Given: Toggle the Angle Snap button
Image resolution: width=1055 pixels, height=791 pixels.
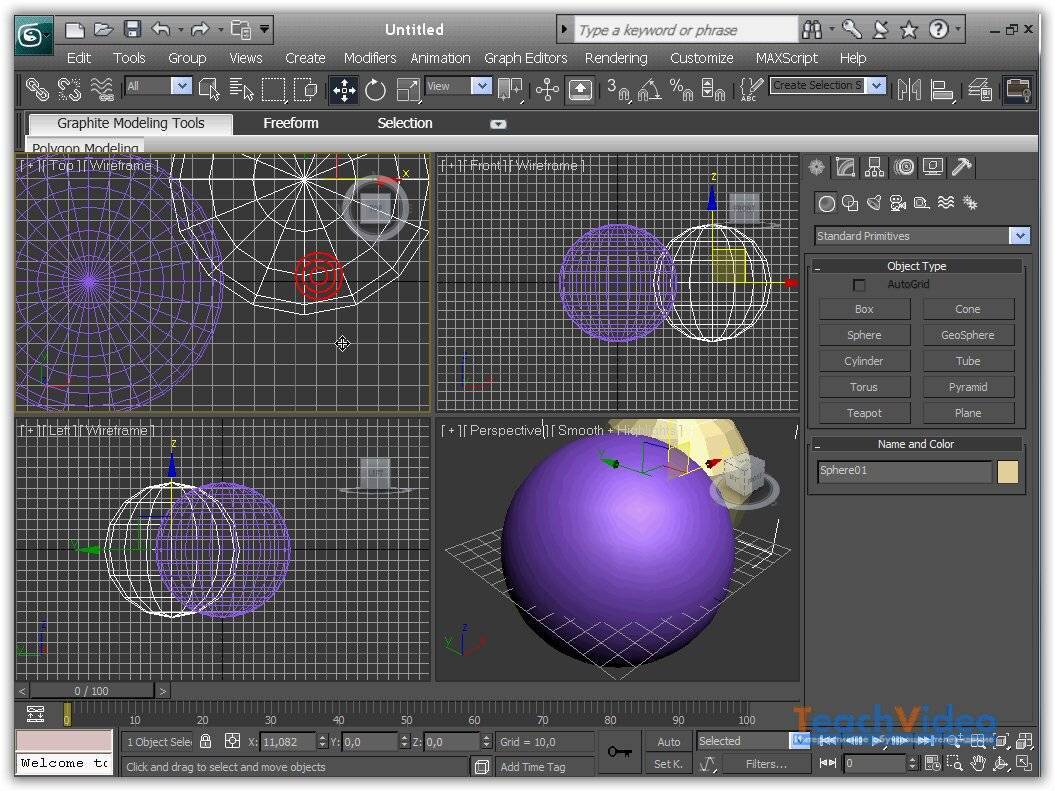Looking at the screenshot, I should pyautogui.click(x=648, y=90).
